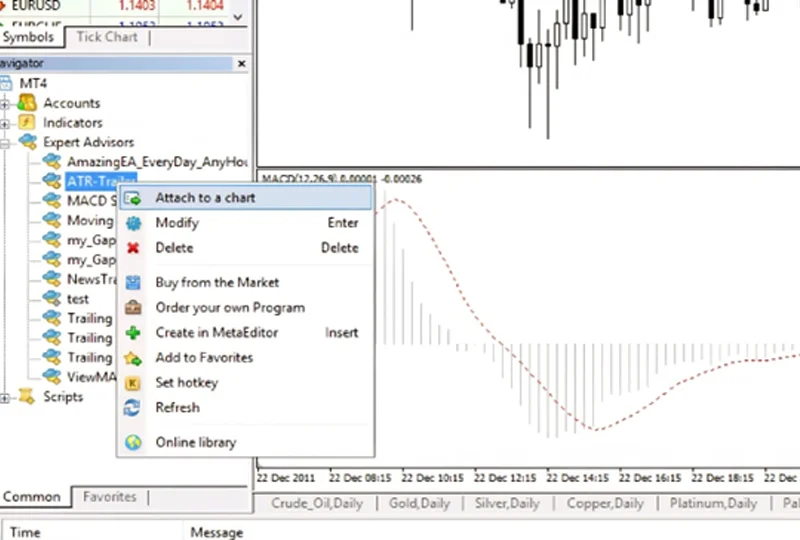Choose Modify from the context menu

coord(245,223)
